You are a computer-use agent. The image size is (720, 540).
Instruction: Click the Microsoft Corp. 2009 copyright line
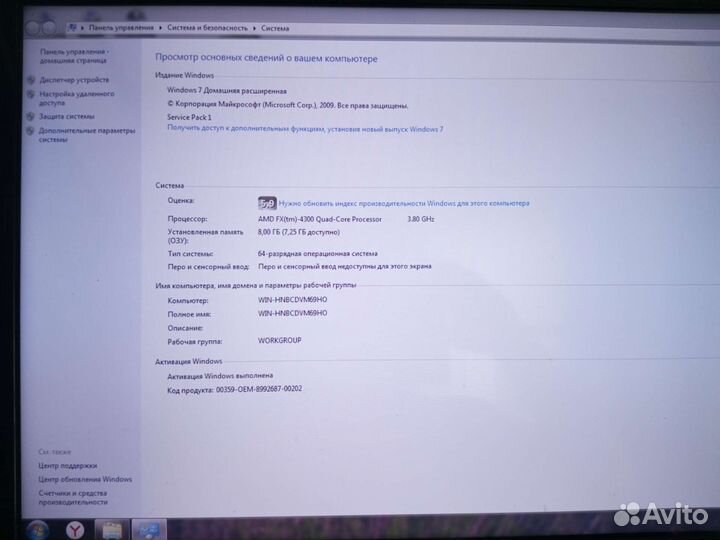coord(287,105)
